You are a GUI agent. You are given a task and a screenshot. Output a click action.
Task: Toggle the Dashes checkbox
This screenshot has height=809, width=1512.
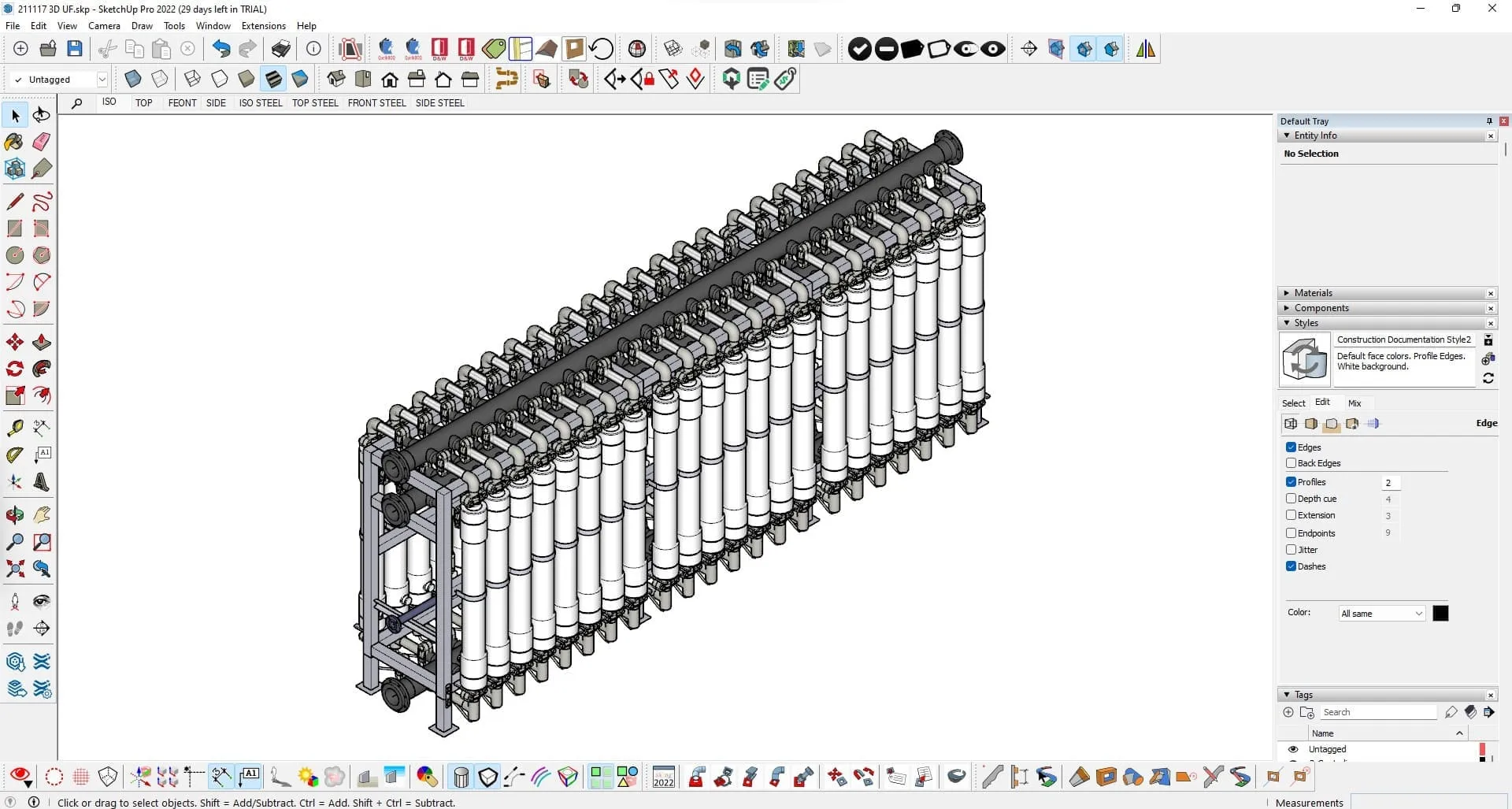pos(1291,566)
